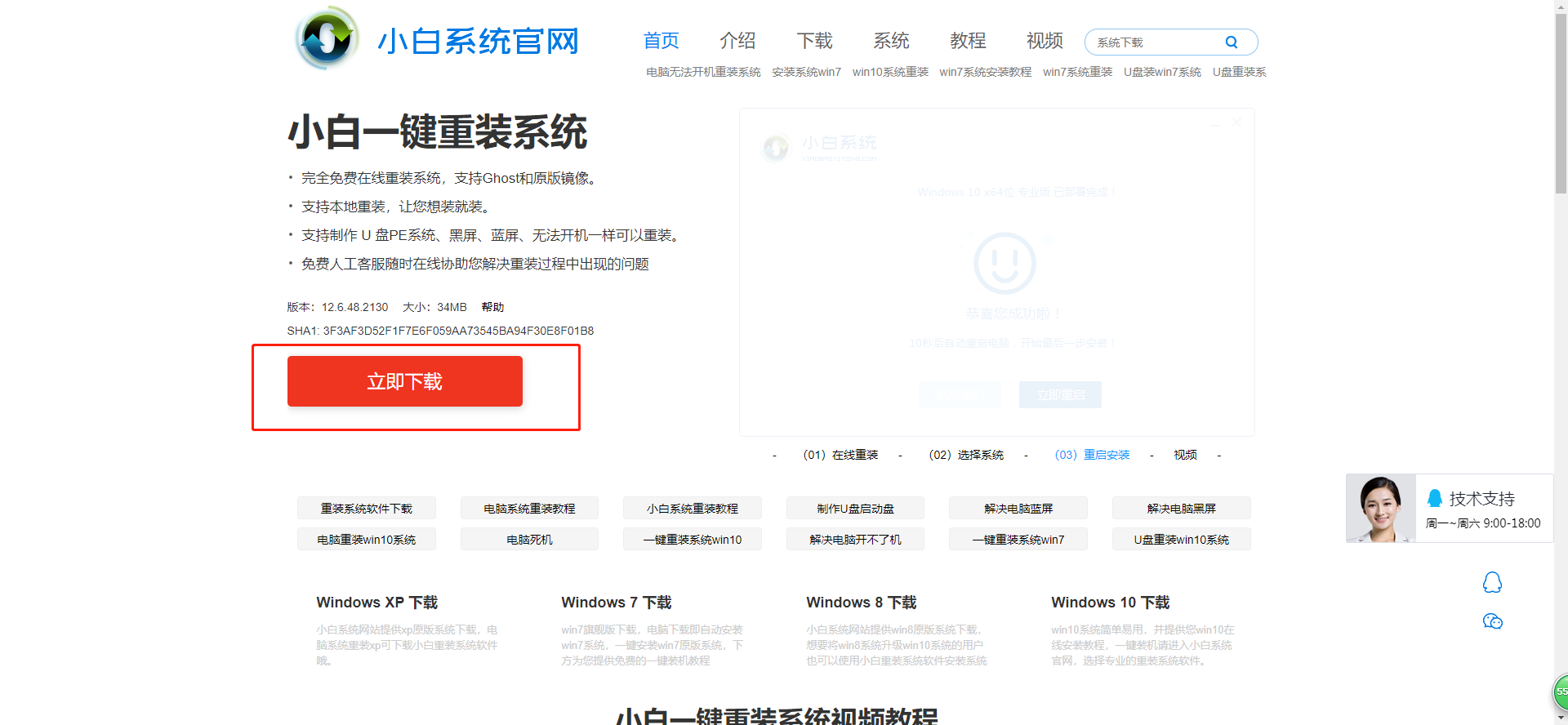Select the (01) 在线重装 step tab

tap(841, 455)
